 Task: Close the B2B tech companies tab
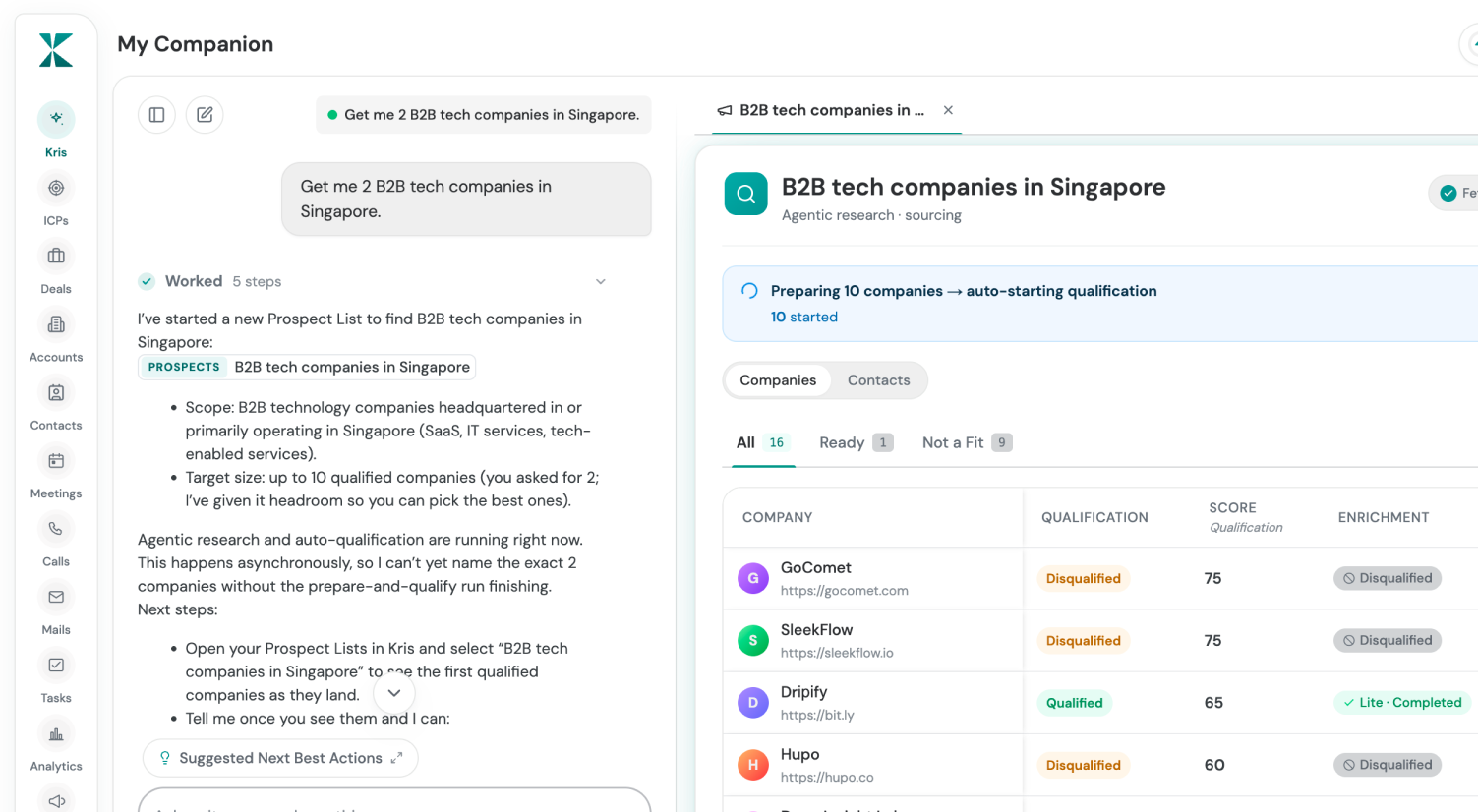(948, 110)
